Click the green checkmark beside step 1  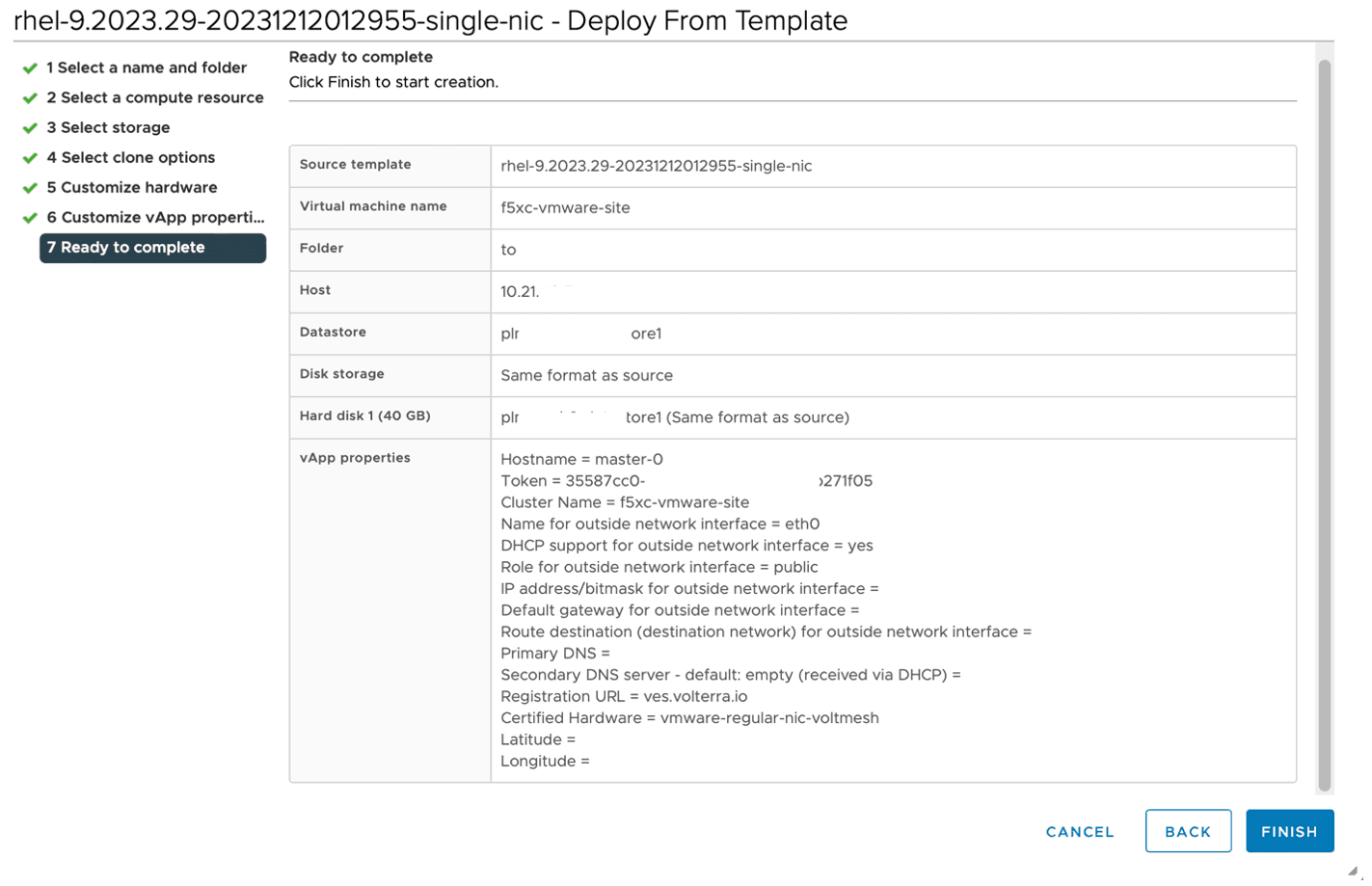click(x=30, y=68)
